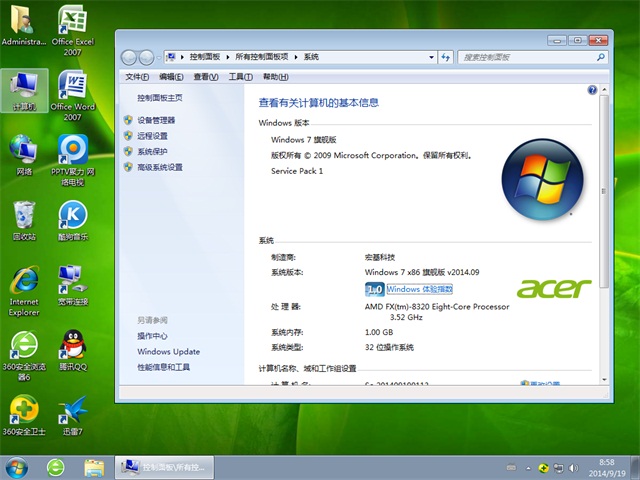This screenshot has height=480, width=640.
Task: Expand breadcrumb arrow after 控制面板
Action: [x=229, y=57]
